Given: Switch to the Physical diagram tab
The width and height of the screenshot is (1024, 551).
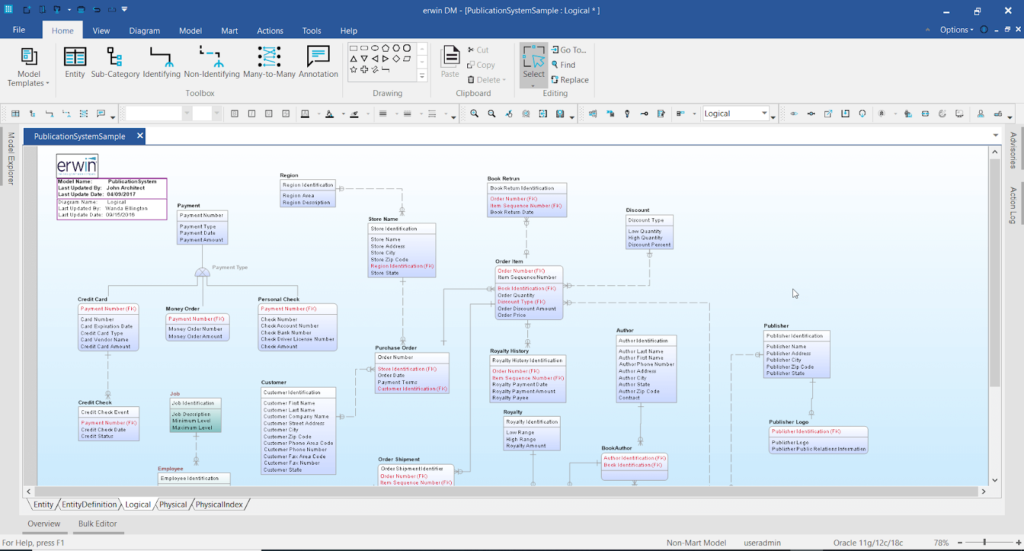Looking at the screenshot, I should [x=172, y=505].
